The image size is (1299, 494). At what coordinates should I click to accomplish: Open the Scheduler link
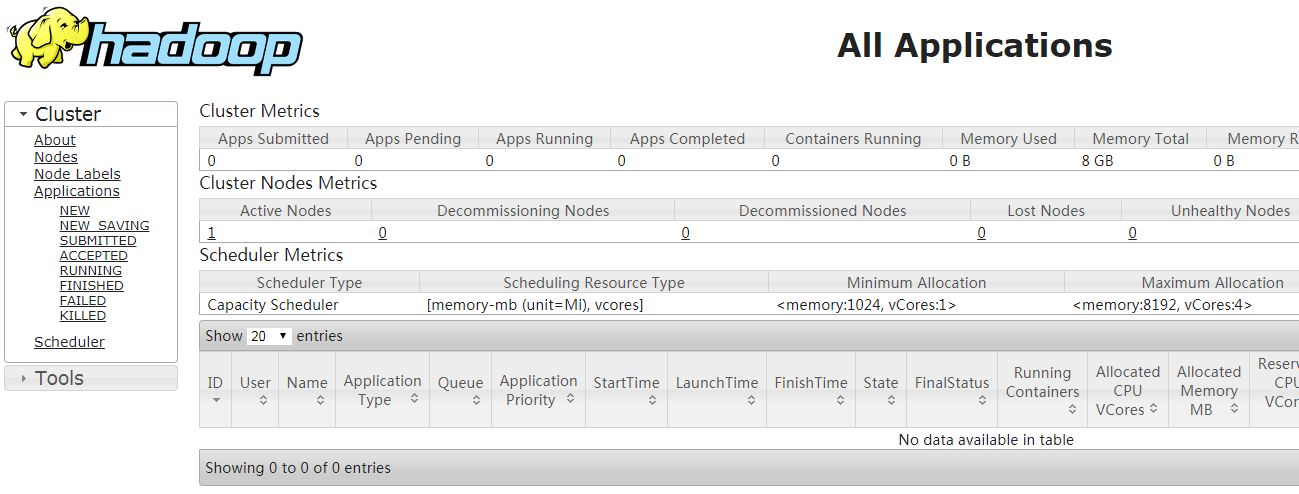69,342
